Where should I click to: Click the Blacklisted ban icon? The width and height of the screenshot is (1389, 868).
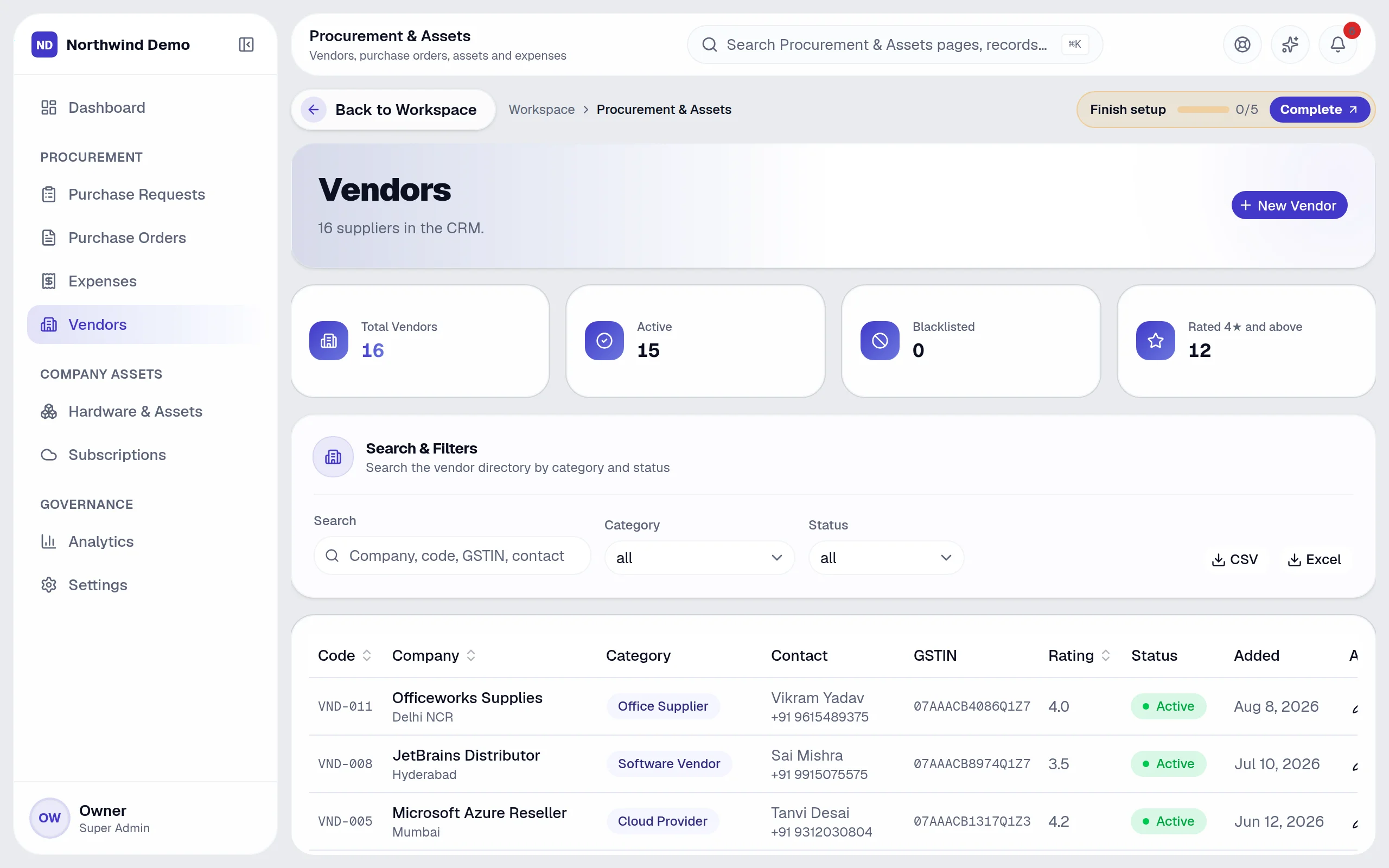(x=880, y=341)
